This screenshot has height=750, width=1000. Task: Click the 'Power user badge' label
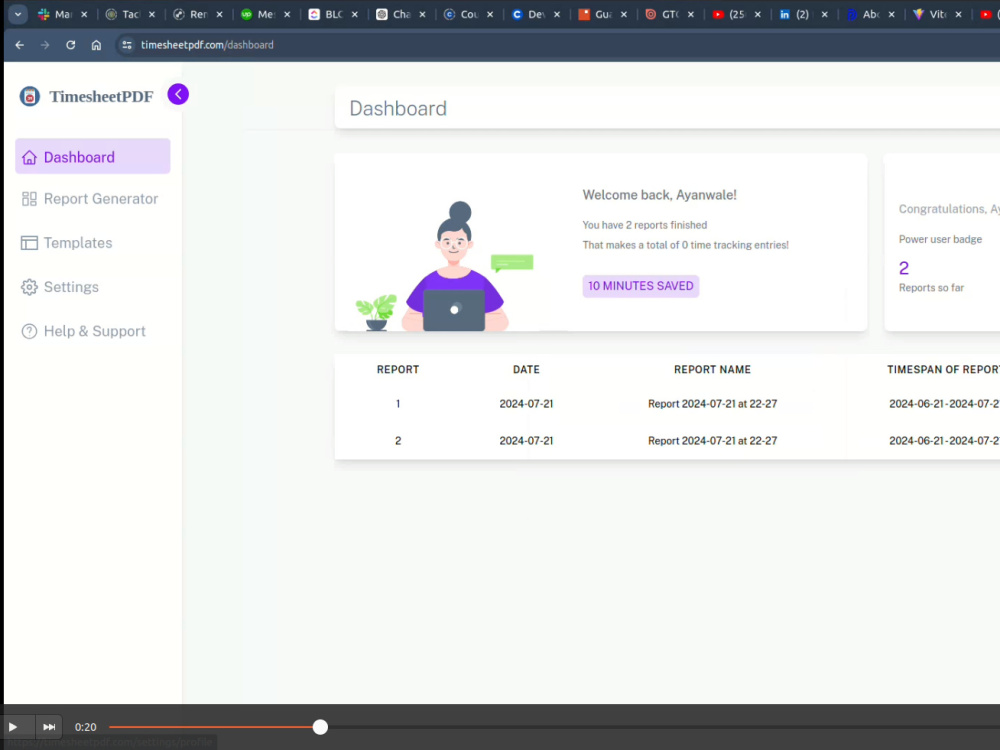[940, 239]
